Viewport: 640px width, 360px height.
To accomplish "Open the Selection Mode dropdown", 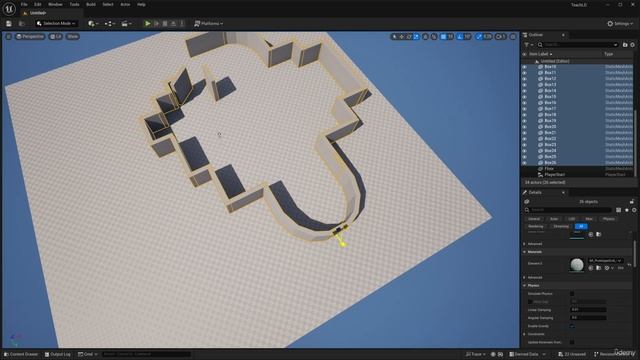I will click(56, 24).
